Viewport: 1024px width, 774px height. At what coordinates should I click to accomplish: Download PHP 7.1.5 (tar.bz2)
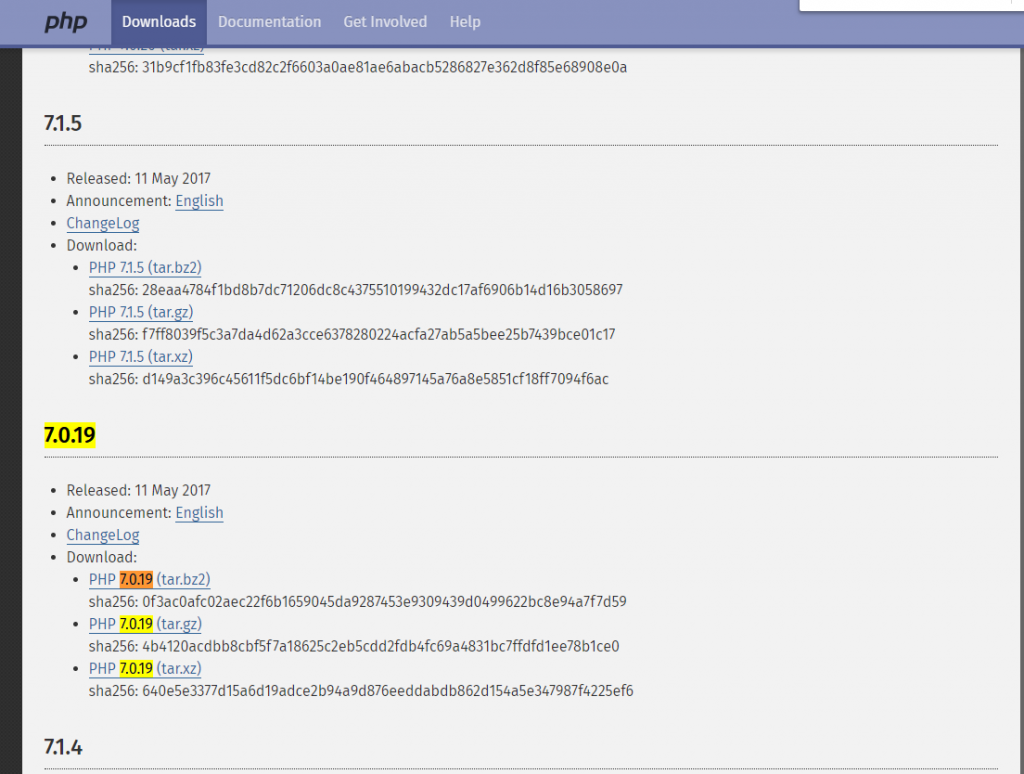click(x=145, y=268)
